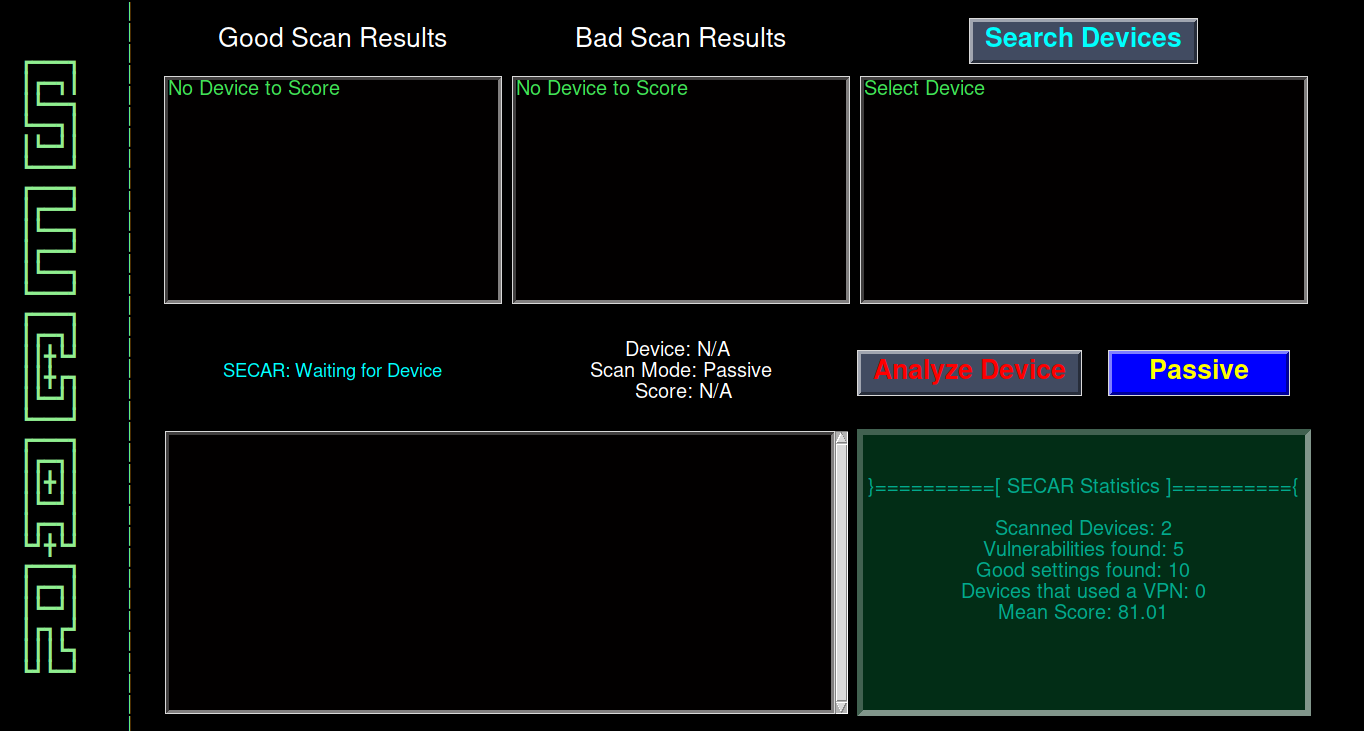This screenshot has width=1364, height=731.
Task: Click 'Devices that used a VPN: 0'
Action: pos(1083,591)
